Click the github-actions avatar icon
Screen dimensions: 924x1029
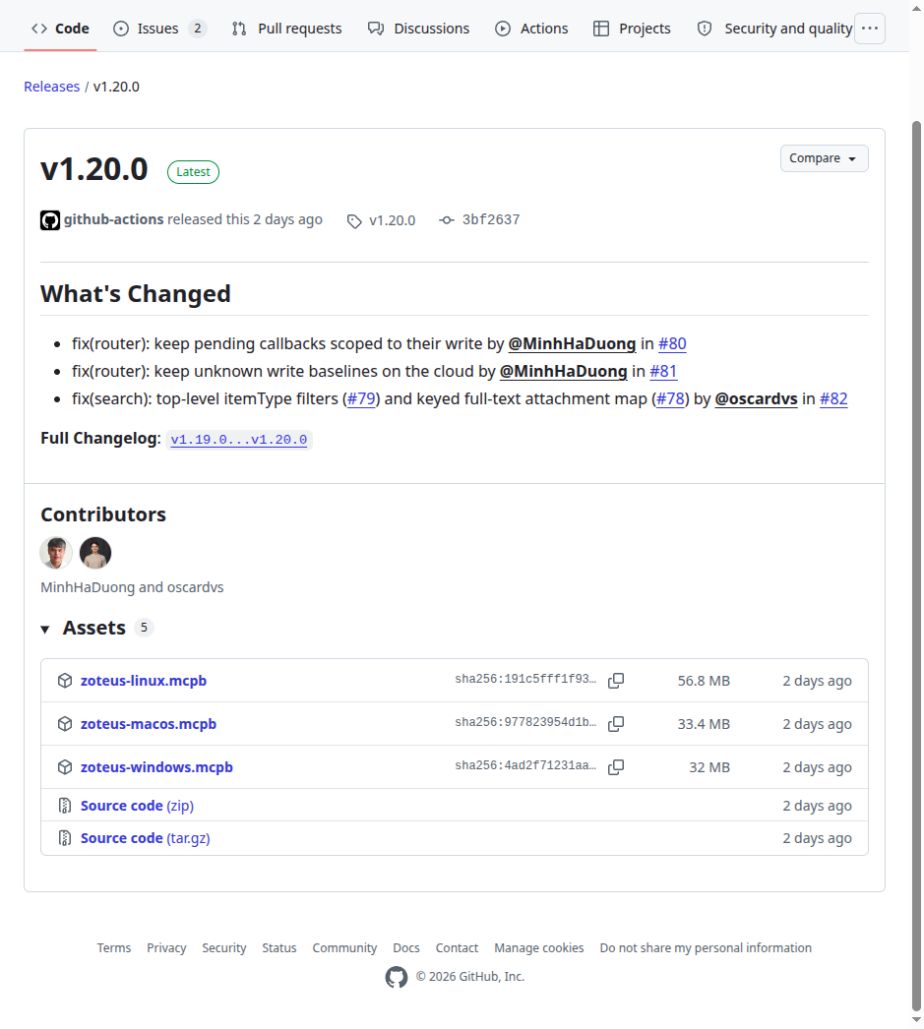(50, 220)
